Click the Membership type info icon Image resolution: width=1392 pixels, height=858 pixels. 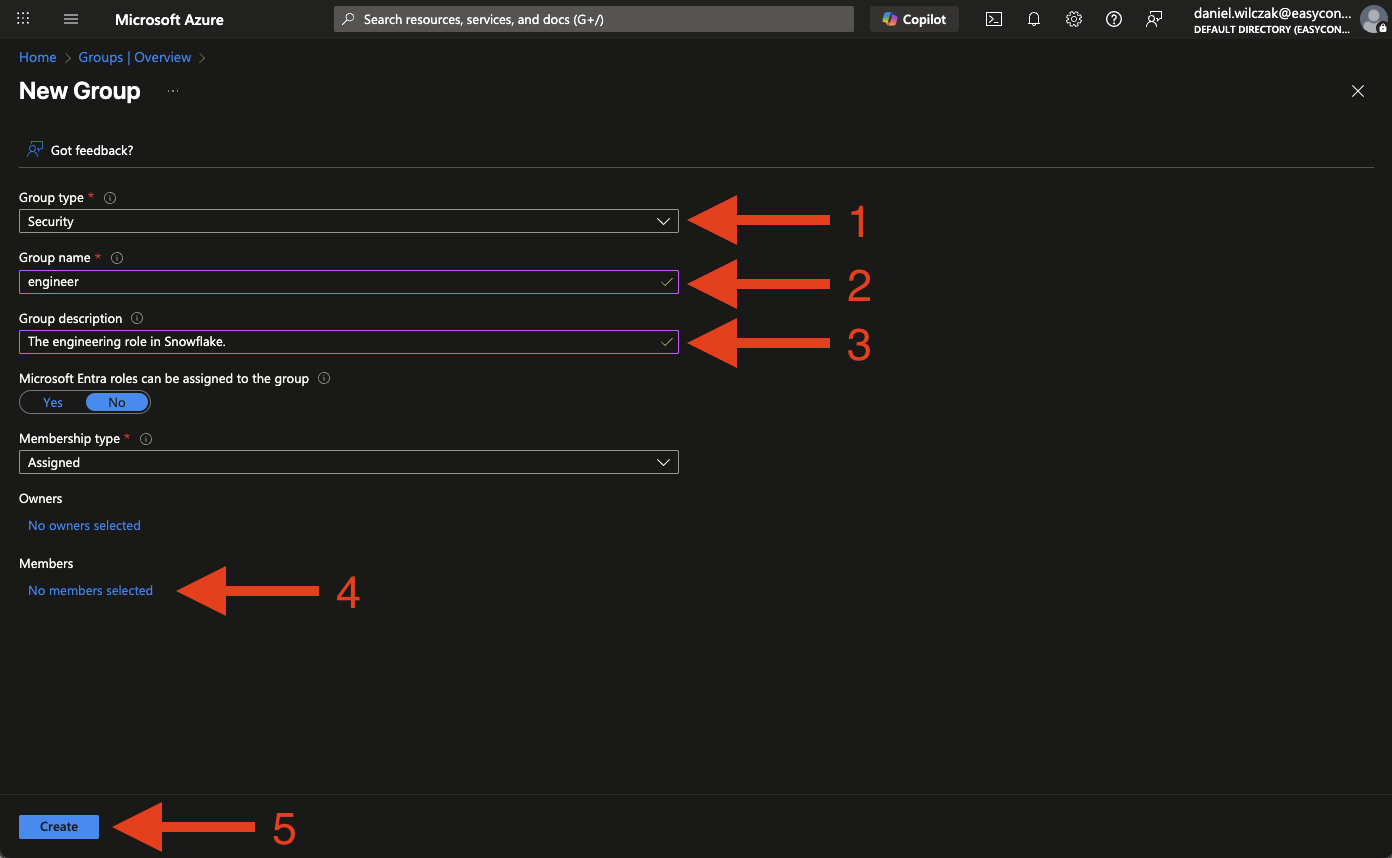tap(146, 439)
